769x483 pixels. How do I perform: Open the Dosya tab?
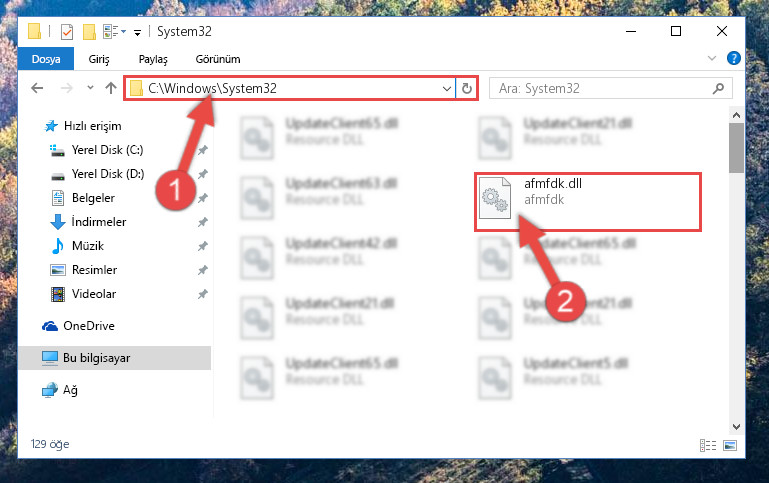46,59
